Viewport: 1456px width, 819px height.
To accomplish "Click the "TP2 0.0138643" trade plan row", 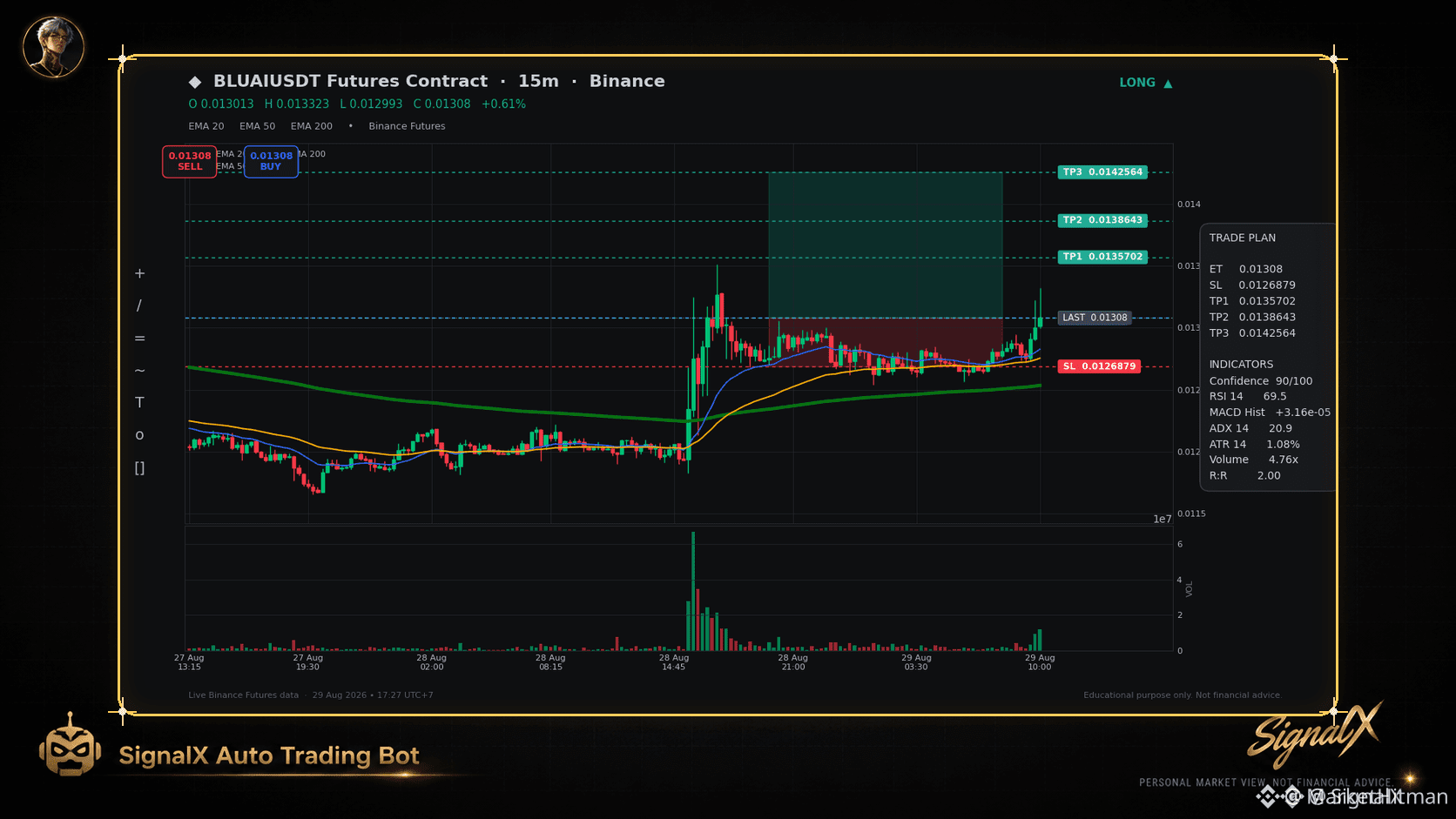I will (1252, 318).
